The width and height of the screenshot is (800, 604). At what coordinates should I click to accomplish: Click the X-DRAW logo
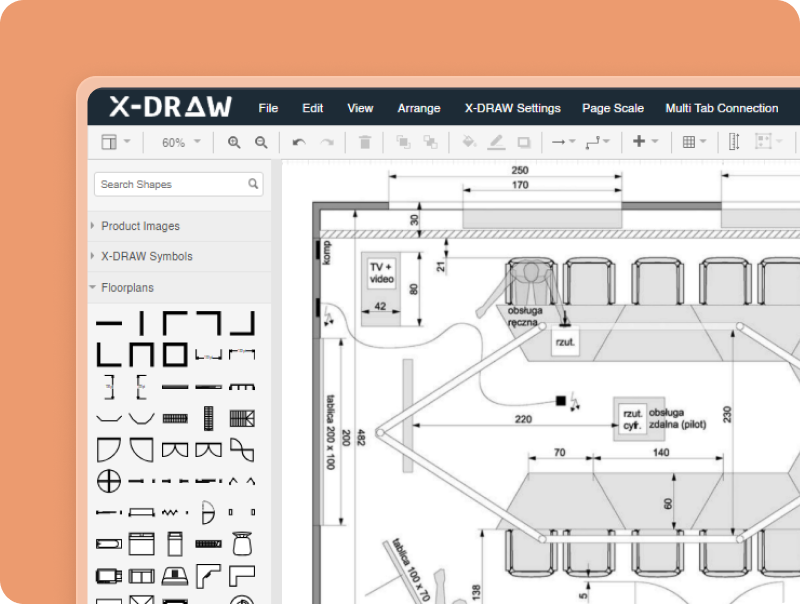[170, 107]
